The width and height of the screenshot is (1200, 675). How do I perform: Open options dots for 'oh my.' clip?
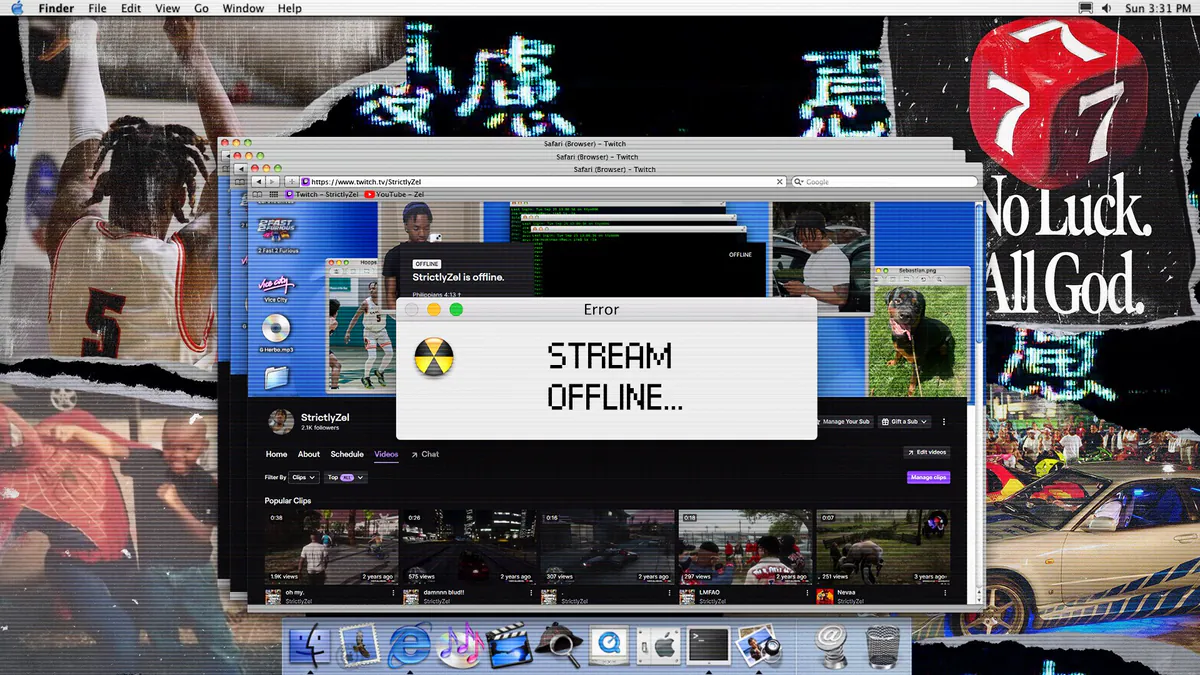393,592
